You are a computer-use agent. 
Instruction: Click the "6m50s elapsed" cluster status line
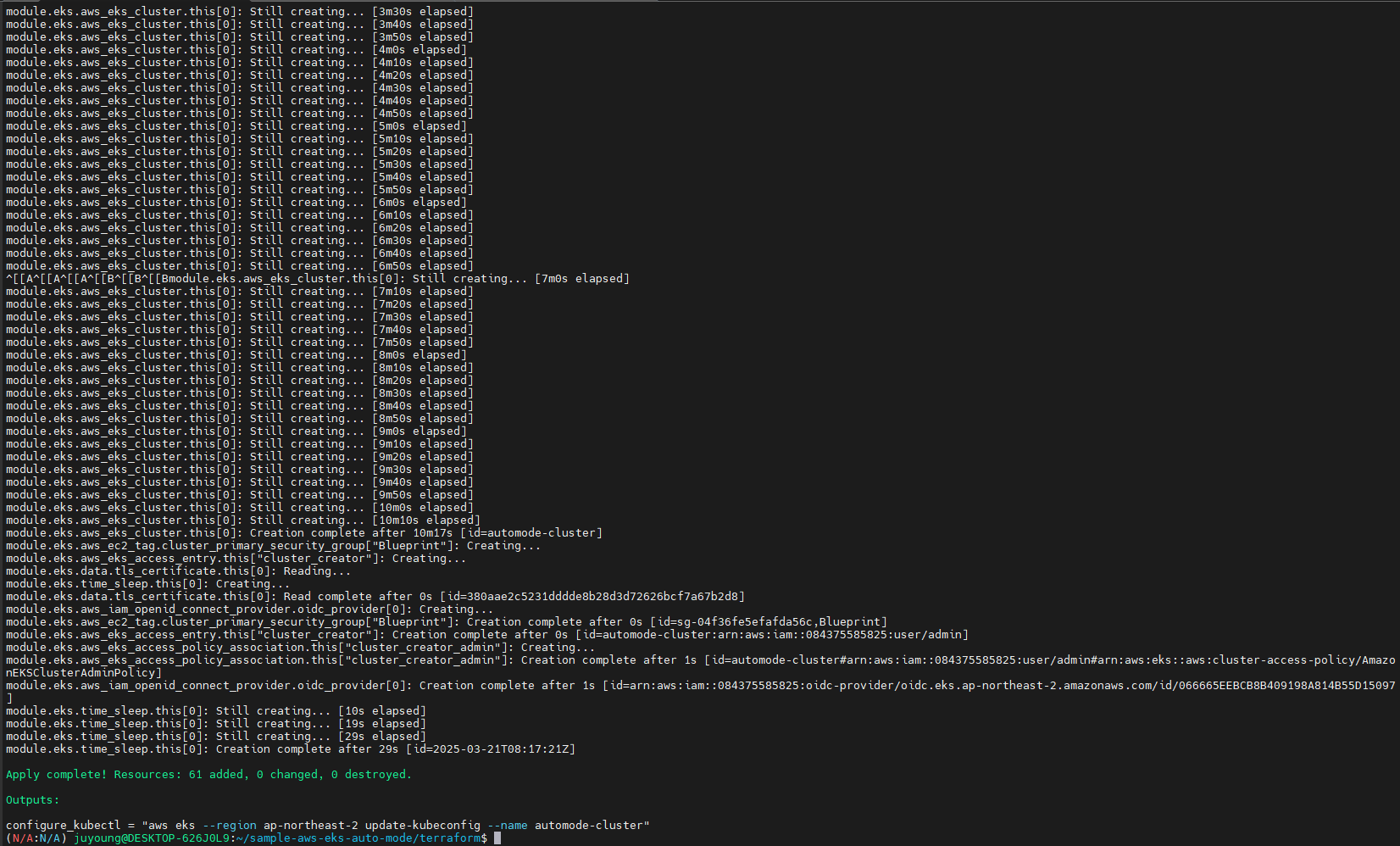(x=240, y=265)
